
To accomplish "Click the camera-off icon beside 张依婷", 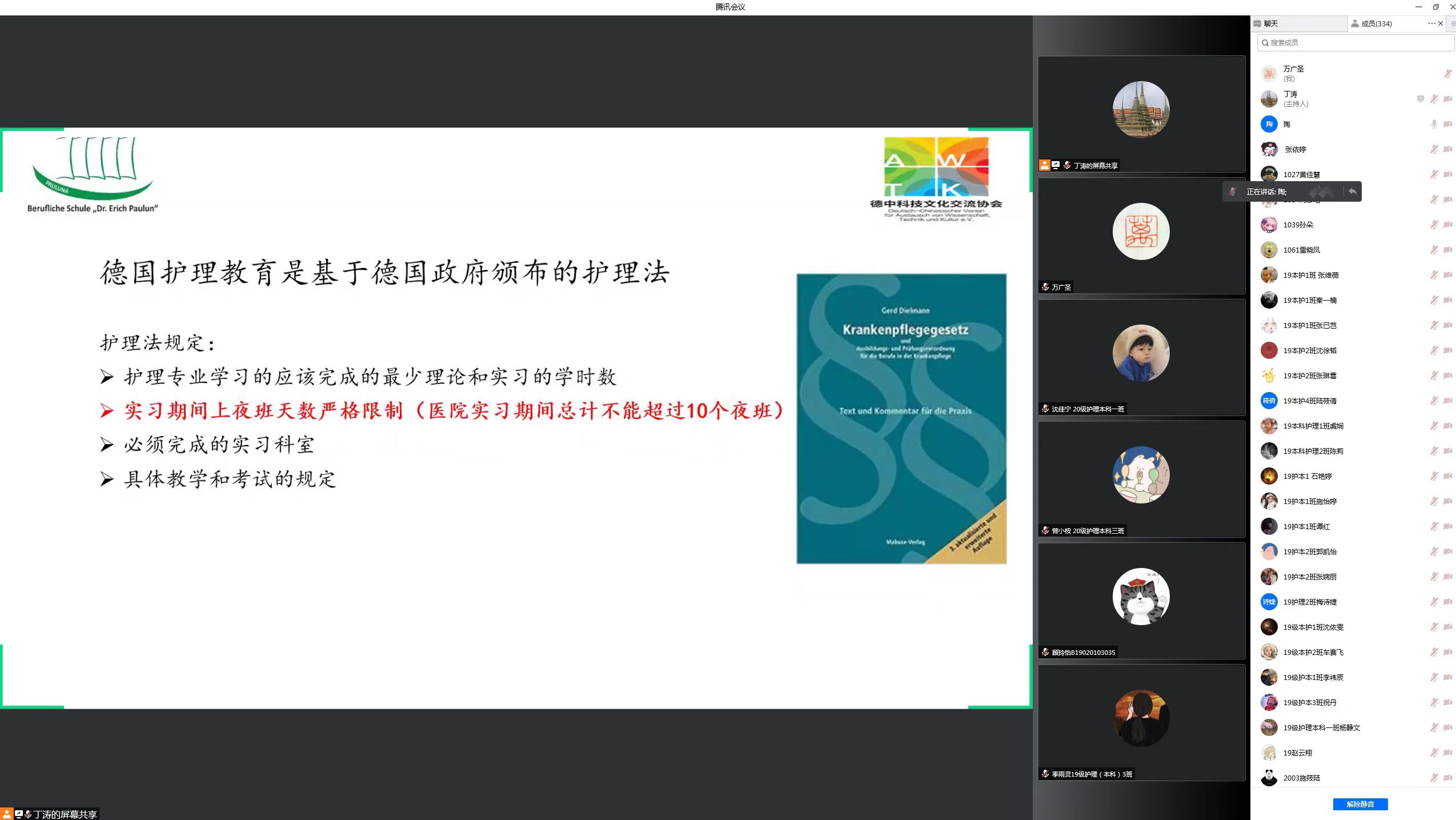I will coord(1447,149).
